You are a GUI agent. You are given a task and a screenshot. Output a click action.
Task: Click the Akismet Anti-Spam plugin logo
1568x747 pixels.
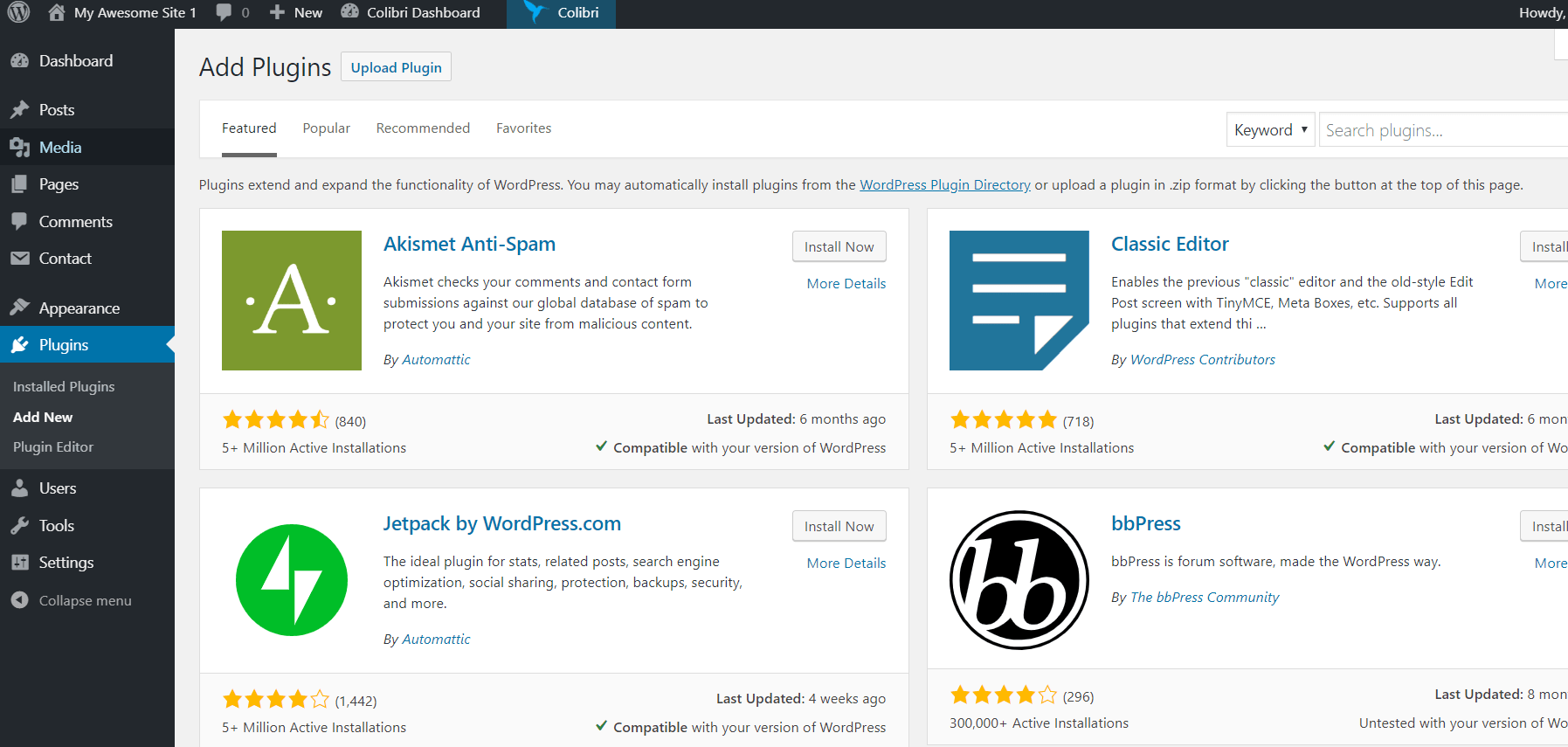tap(292, 301)
